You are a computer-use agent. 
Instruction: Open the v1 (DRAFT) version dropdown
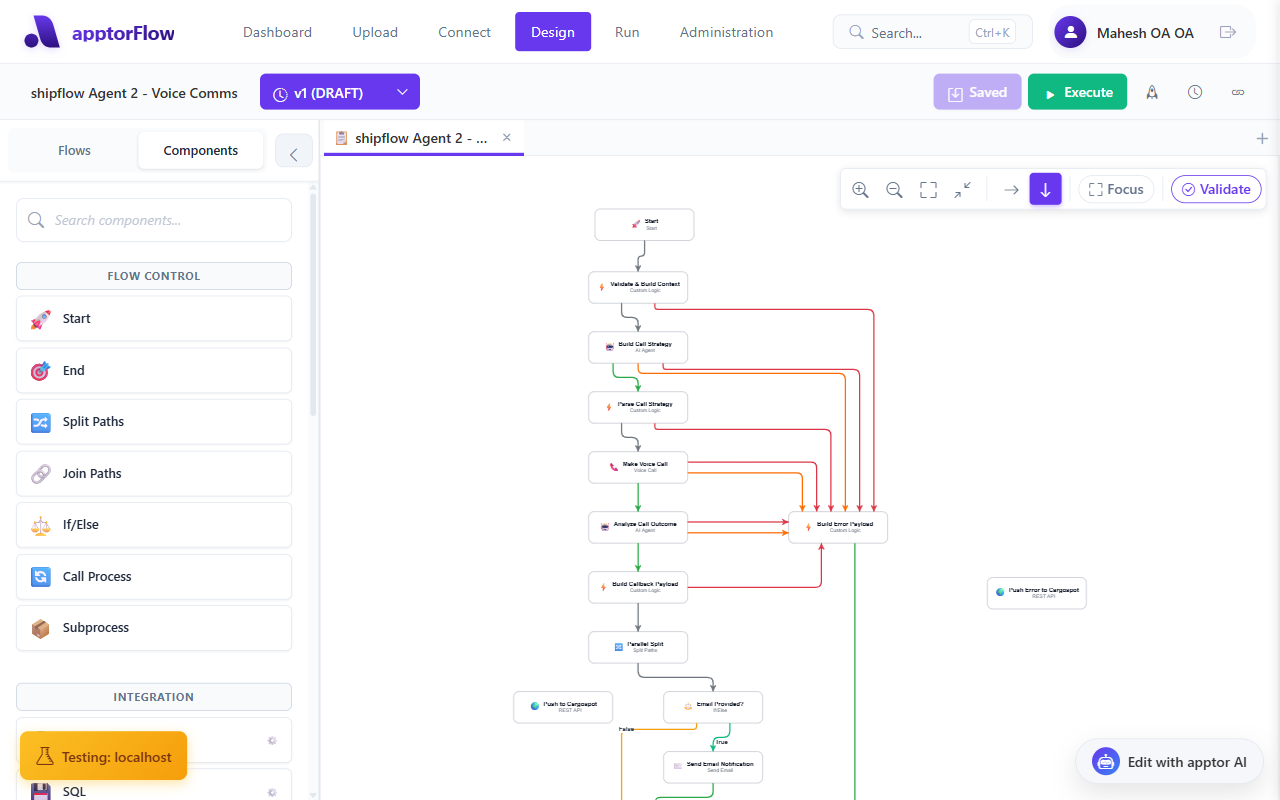[x=339, y=91]
